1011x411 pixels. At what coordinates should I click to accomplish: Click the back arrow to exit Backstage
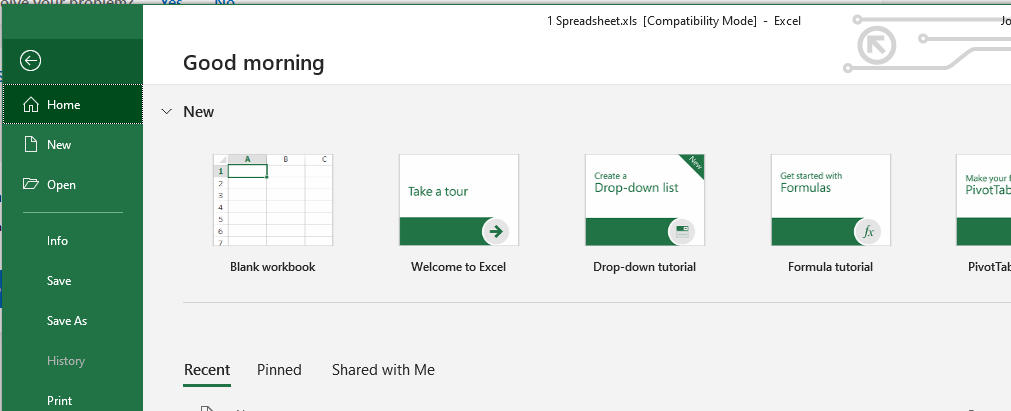coord(30,61)
